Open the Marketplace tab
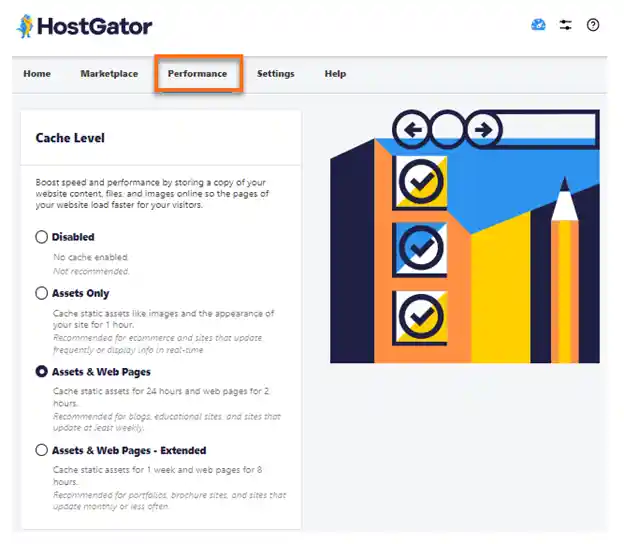 (x=109, y=74)
